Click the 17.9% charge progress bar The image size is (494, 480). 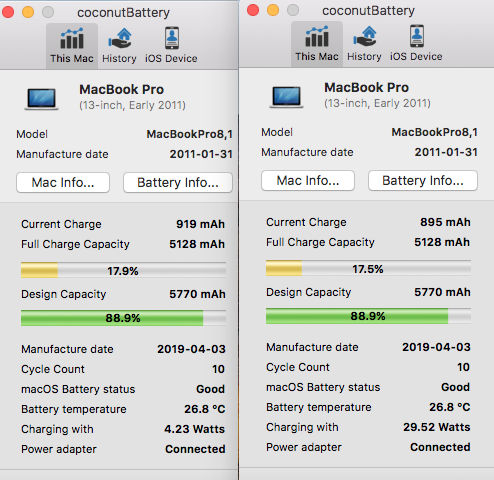pyautogui.click(x=123, y=270)
